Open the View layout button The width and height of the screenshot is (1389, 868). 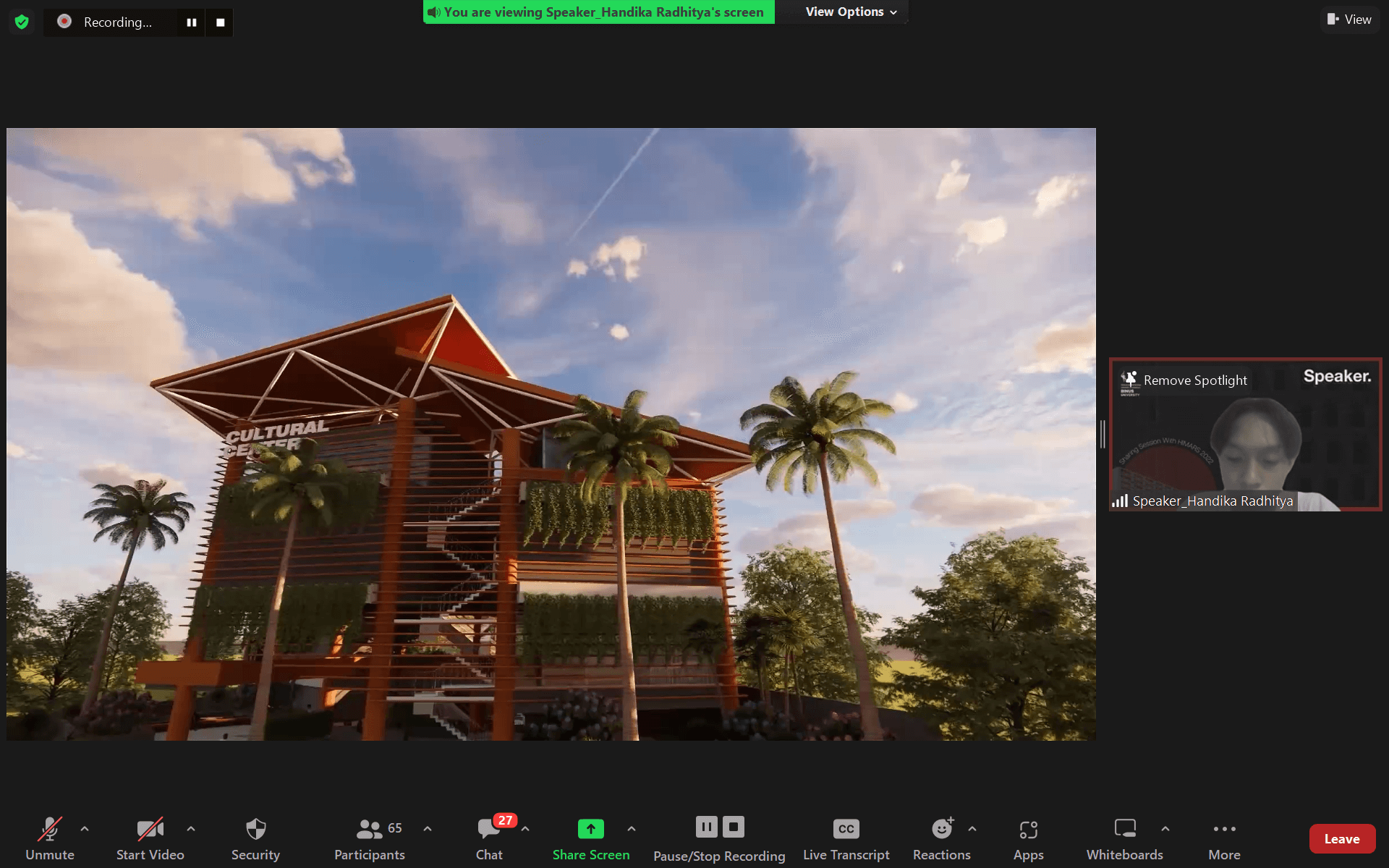[x=1349, y=20]
